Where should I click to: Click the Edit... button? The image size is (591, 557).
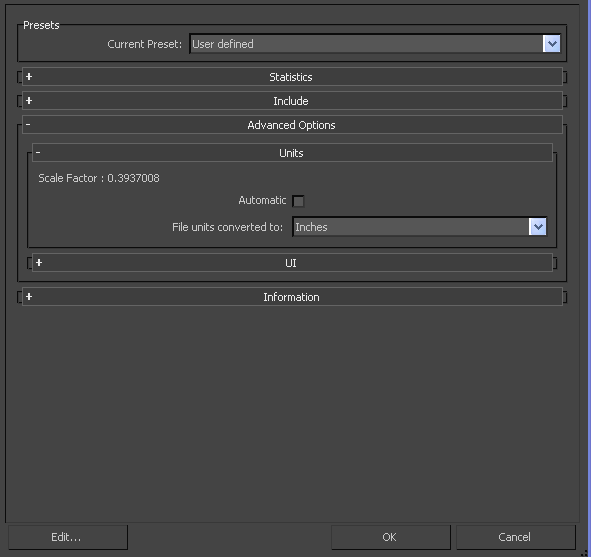tap(68, 537)
